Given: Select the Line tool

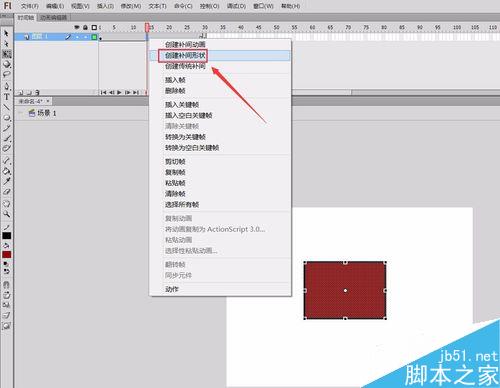Looking at the screenshot, I should (6, 107).
